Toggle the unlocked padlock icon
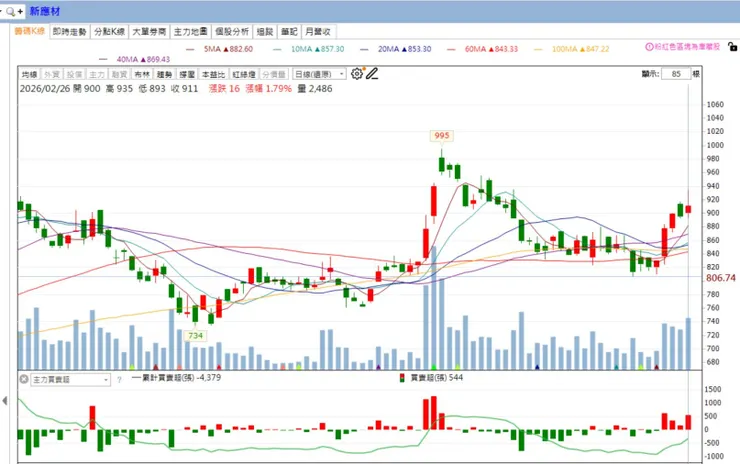 coord(732,46)
